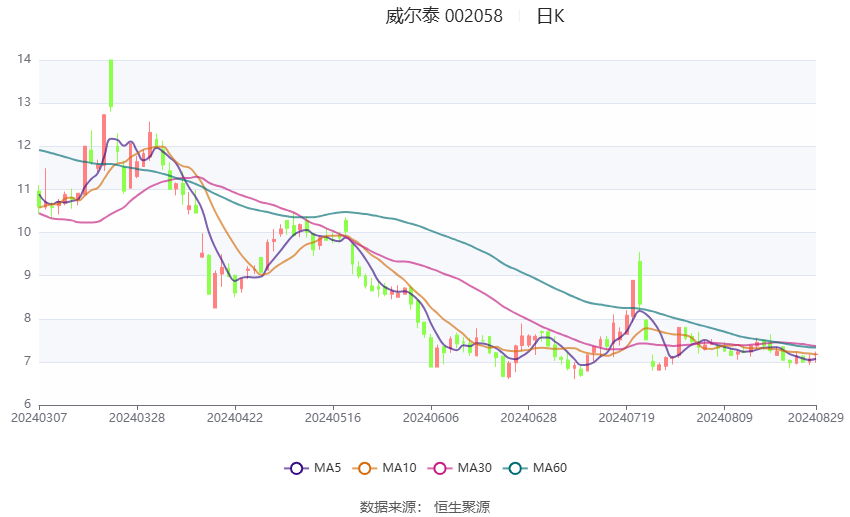This screenshot has width=850, height=517.
Task: Toggle the MA60 legend series
Action: [535, 468]
